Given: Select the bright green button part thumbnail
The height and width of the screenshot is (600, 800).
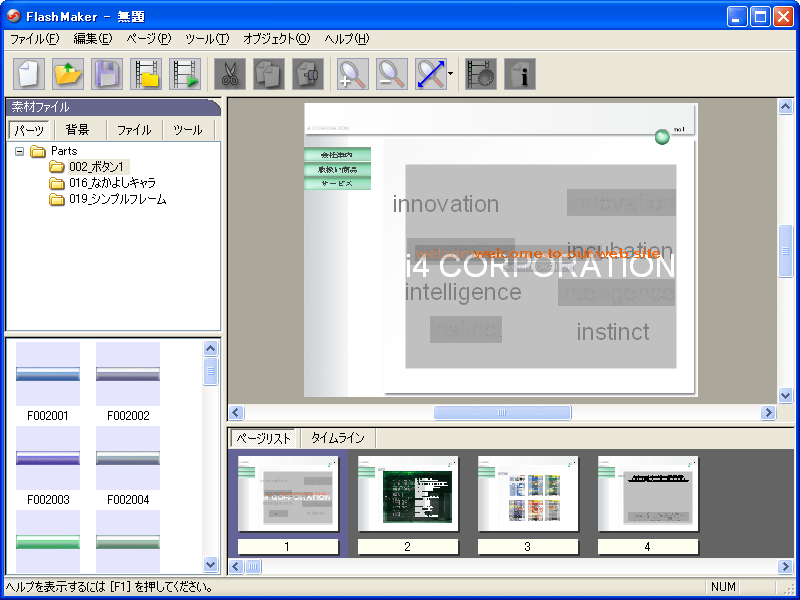Looking at the screenshot, I should 48,541.
